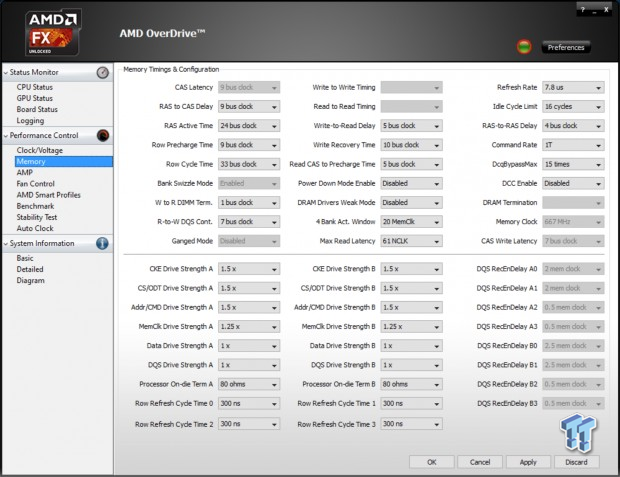Click the Status Monitor gauge icon
This screenshot has width=620, height=477.
[x=102, y=72]
